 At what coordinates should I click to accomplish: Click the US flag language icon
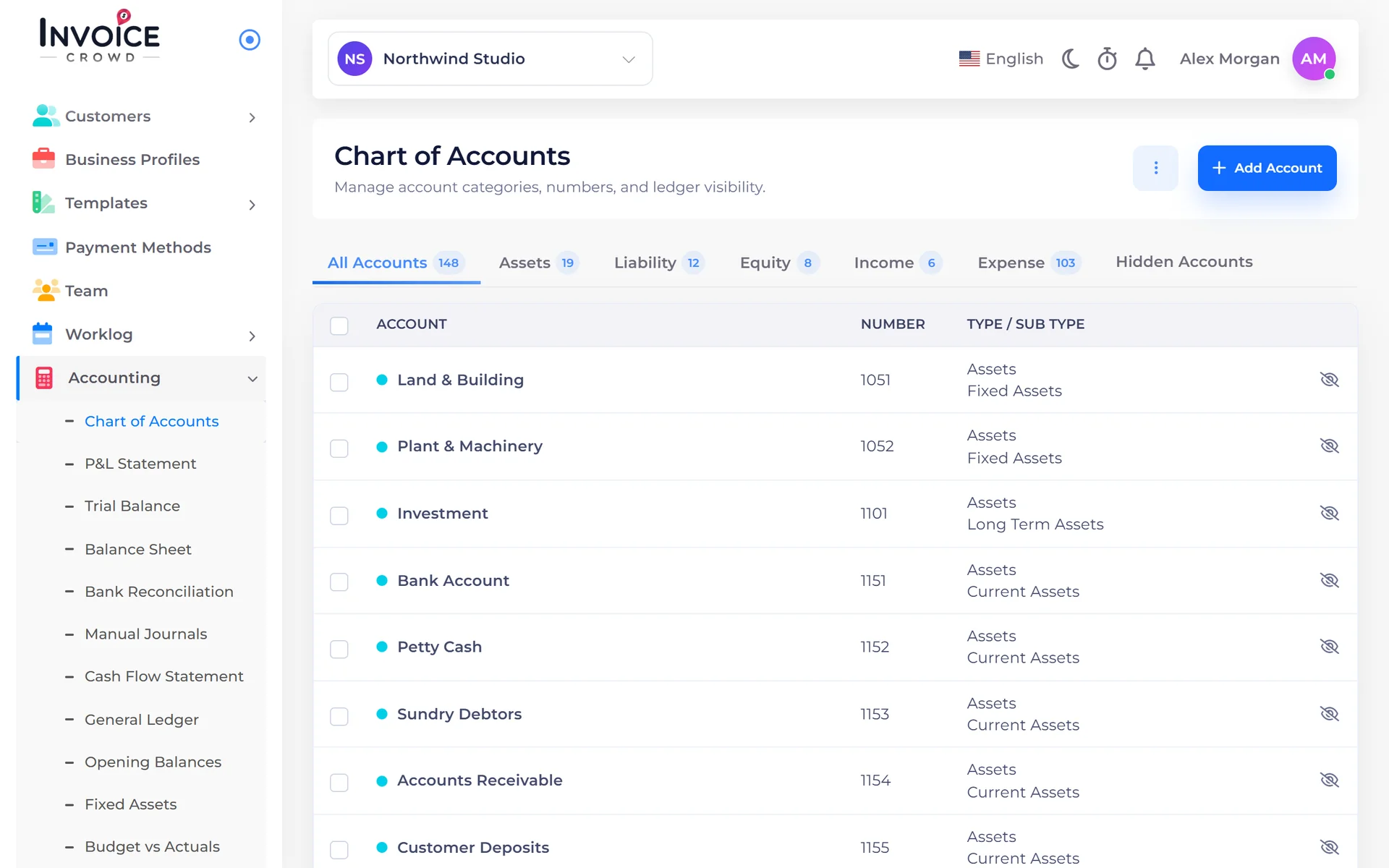click(x=969, y=59)
